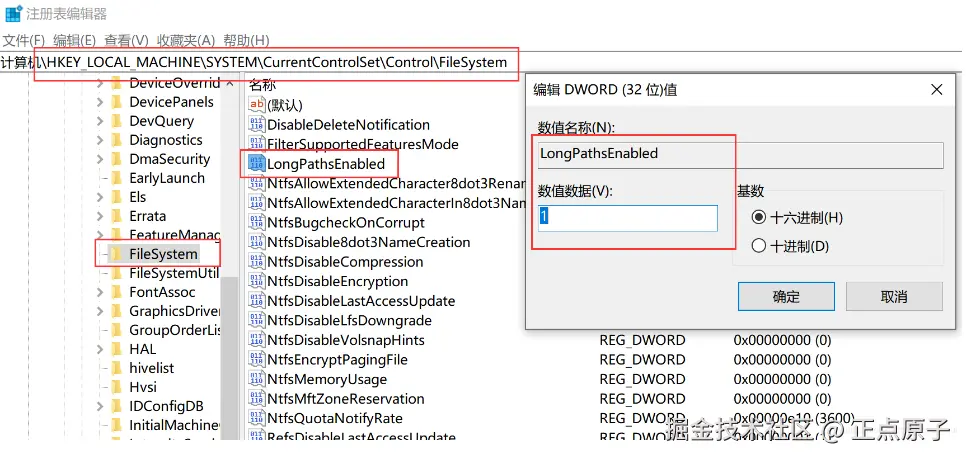Click the NtfsDisableLastAccessUpdate DWORD icon
This screenshot has height=459, width=966.
pos(256,301)
